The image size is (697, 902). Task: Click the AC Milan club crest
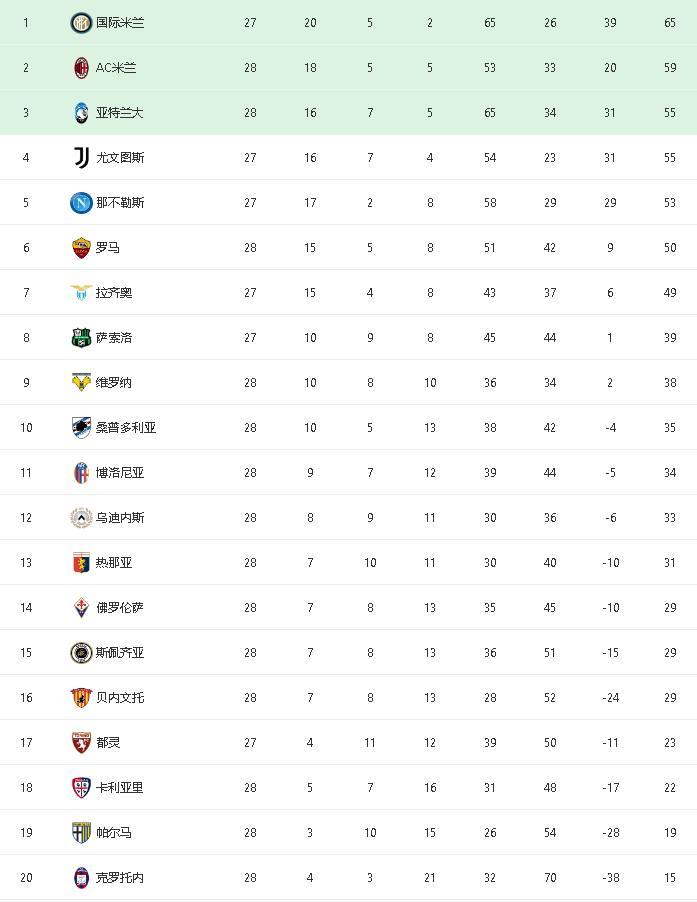tap(81, 67)
